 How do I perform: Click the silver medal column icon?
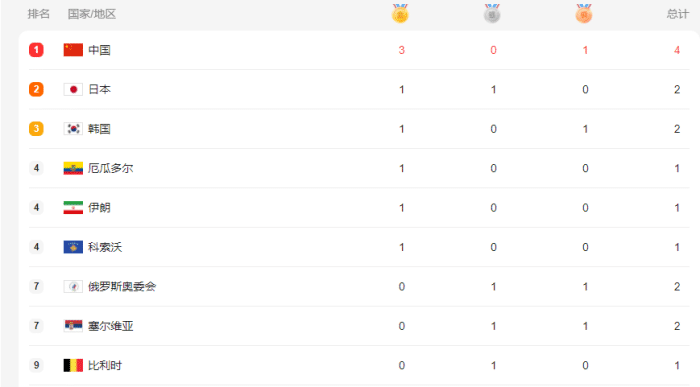(x=492, y=13)
